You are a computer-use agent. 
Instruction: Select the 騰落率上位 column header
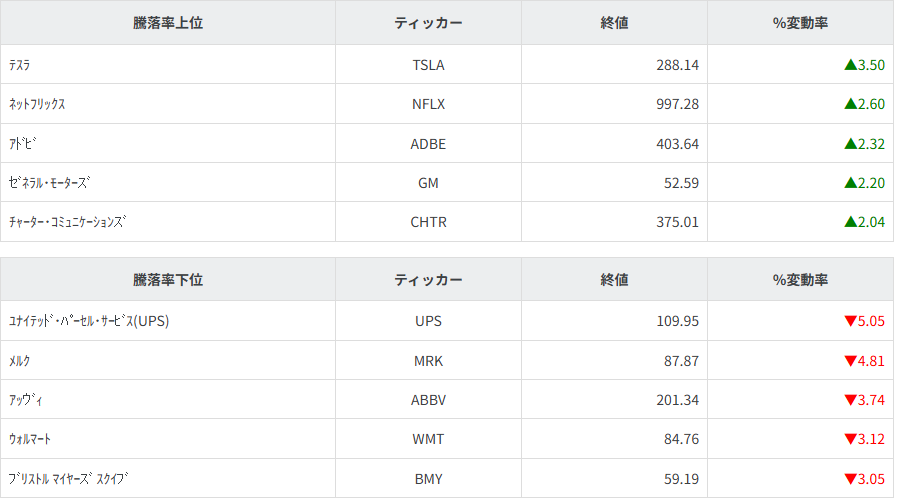[x=168, y=23]
